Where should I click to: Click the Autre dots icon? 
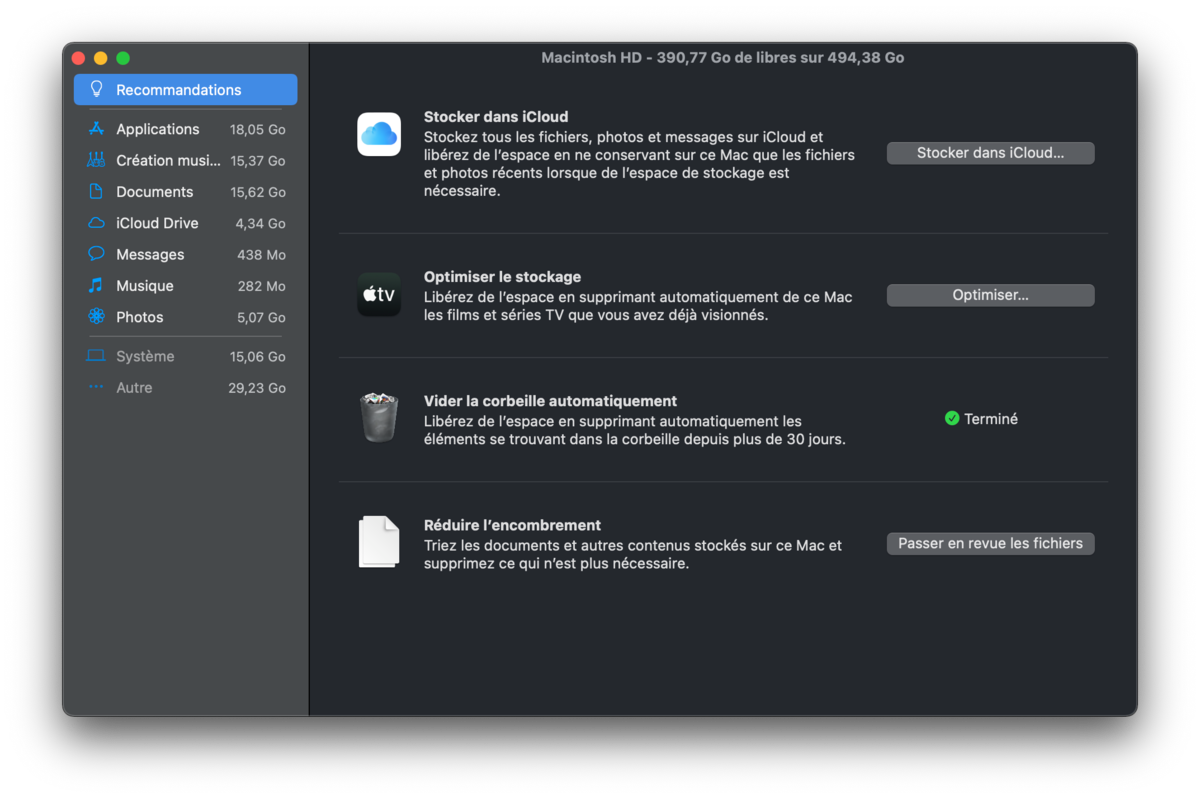pyautogui.click(x=96, y=387)
